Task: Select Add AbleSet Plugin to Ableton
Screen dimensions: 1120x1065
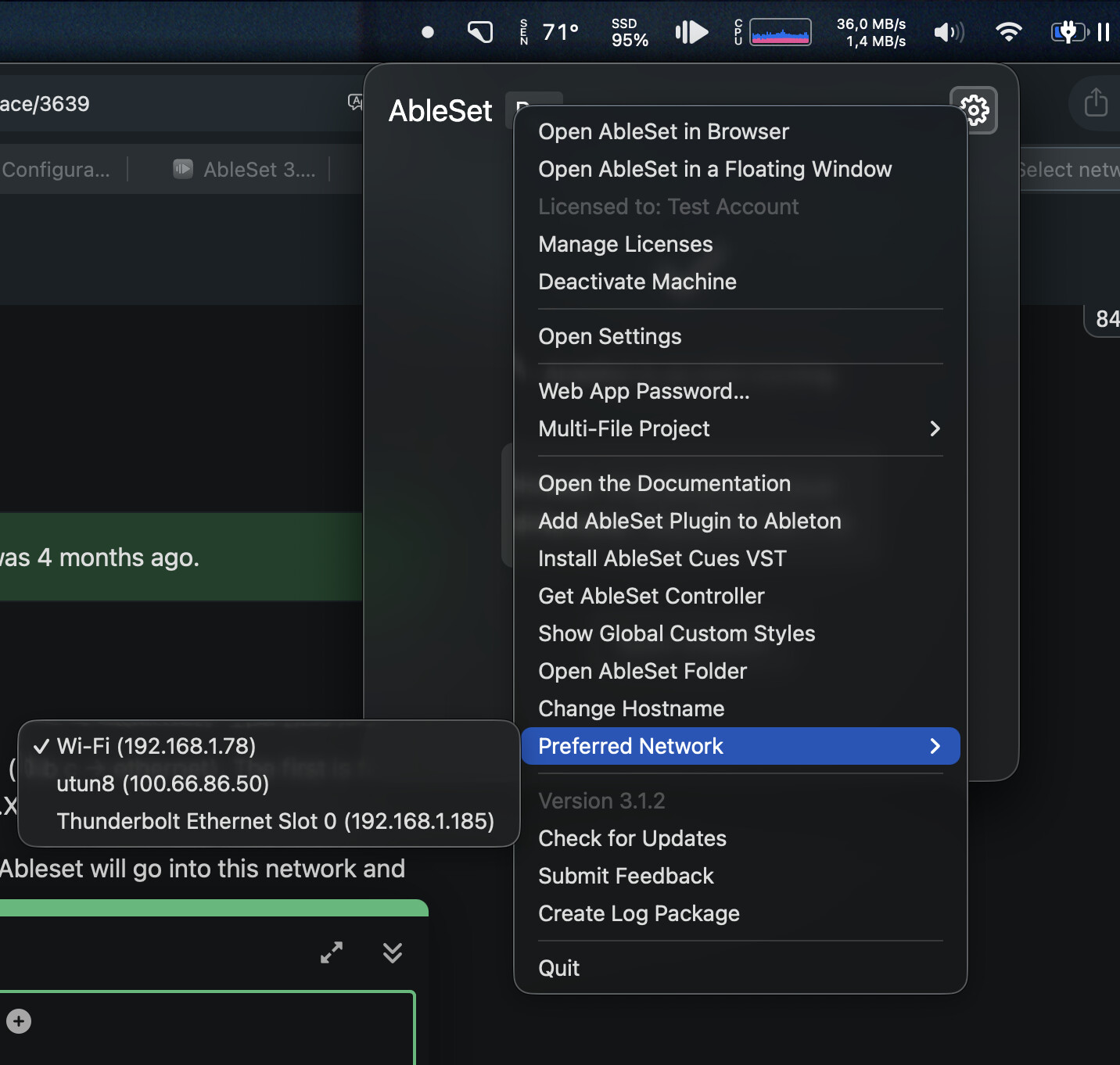Action: [741, 521]
